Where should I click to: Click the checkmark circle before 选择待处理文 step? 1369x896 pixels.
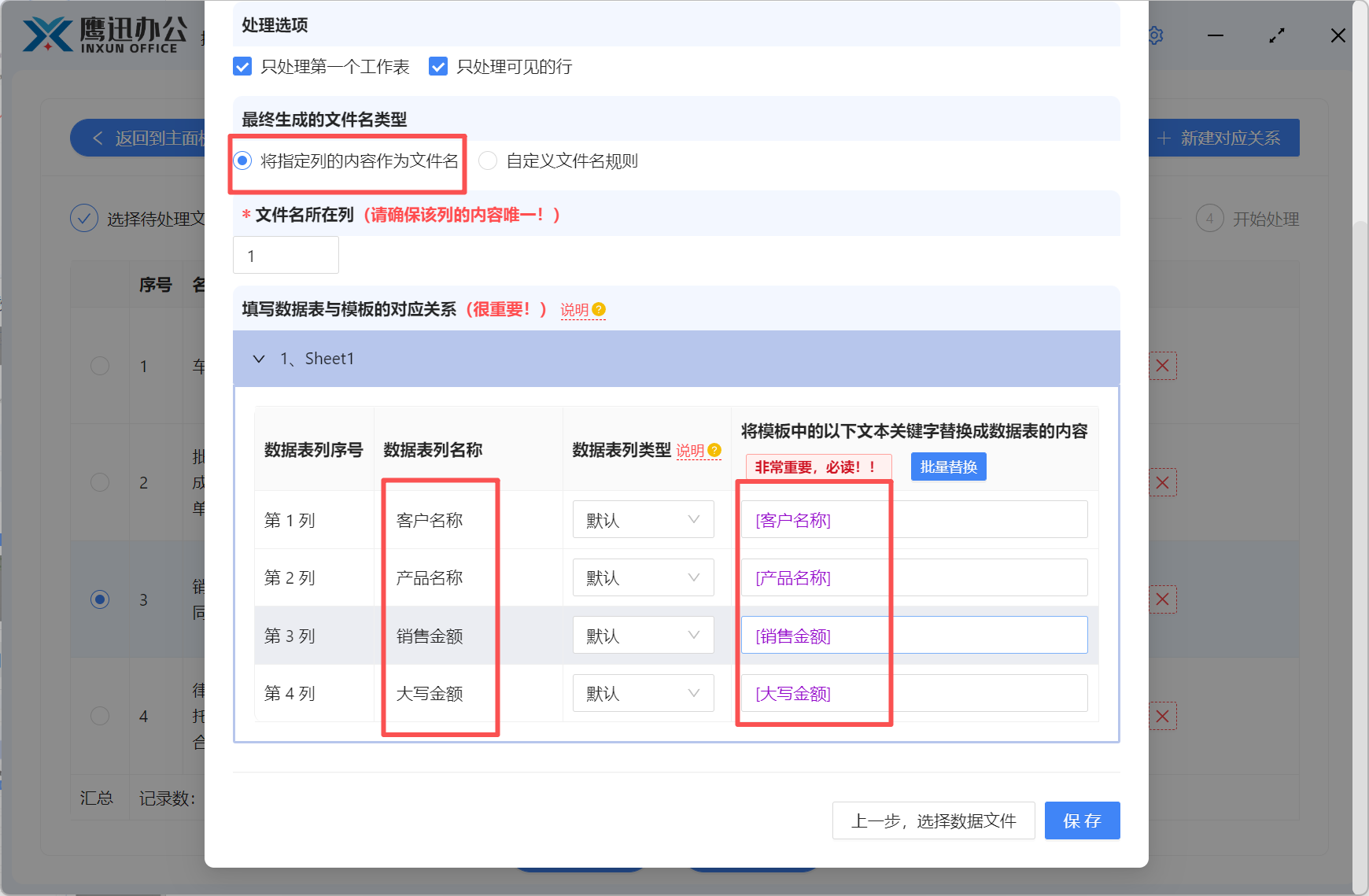[x=84, y=218]
